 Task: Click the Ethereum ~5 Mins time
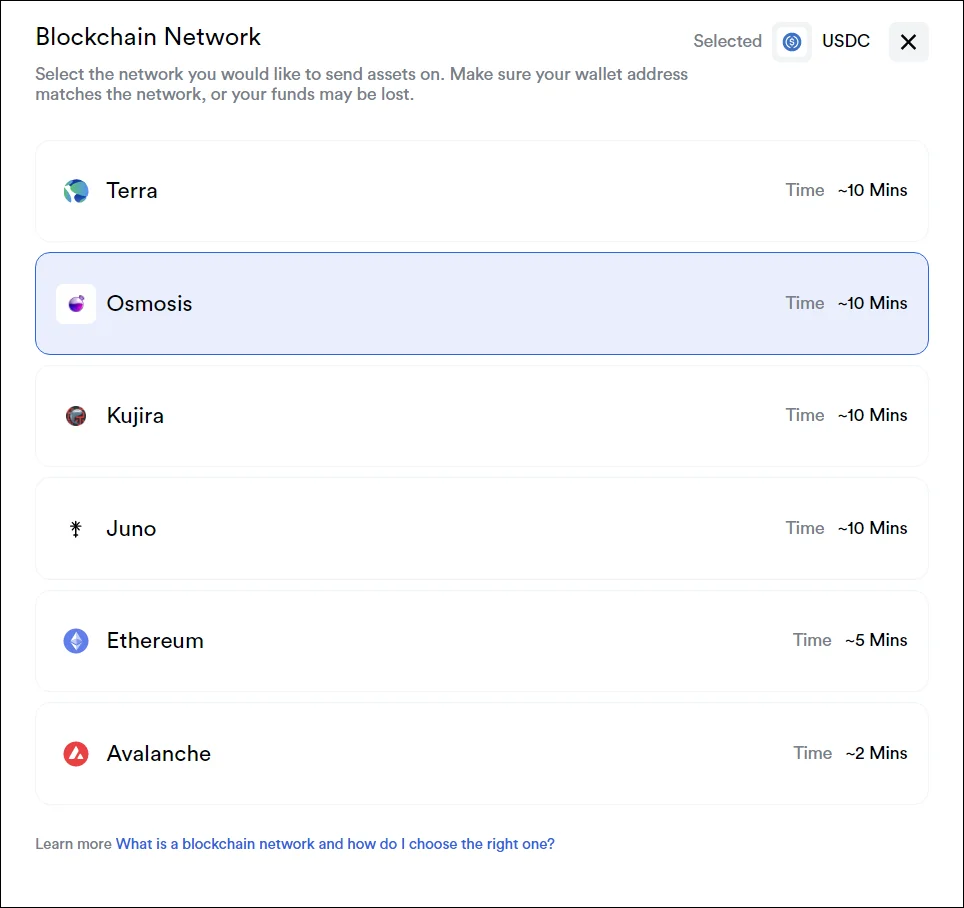click(x=876, y=640)
